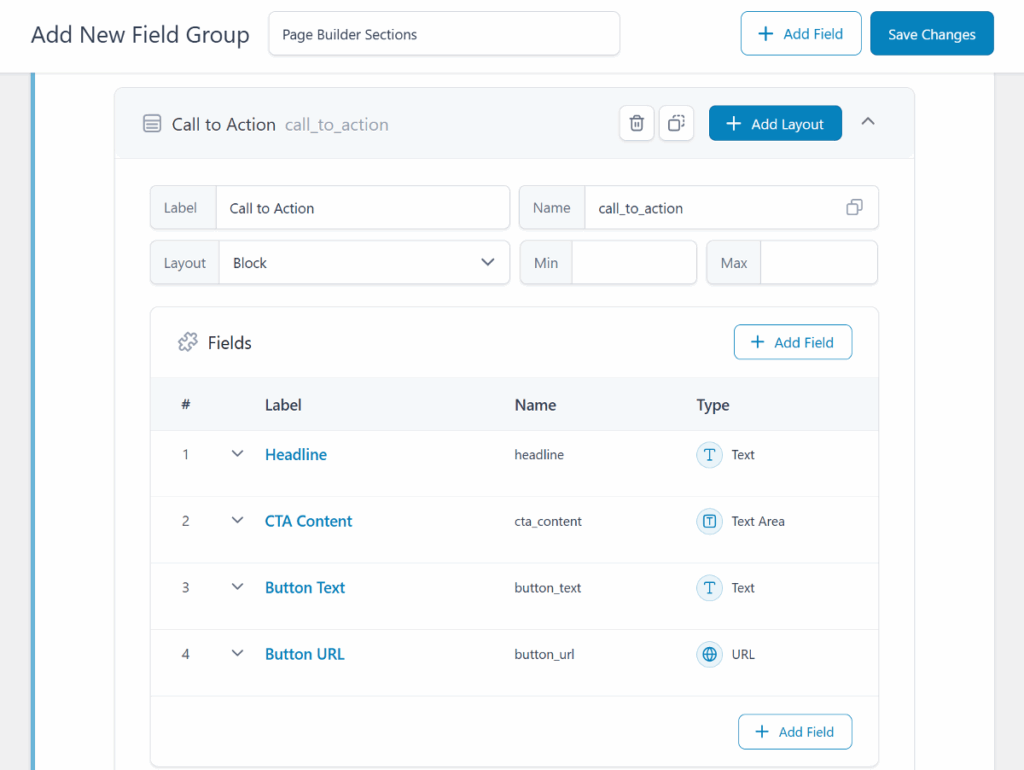The image size is (1024, 770).
Task: Duplicate the Call to Action layout
Action: click(676, 124)
